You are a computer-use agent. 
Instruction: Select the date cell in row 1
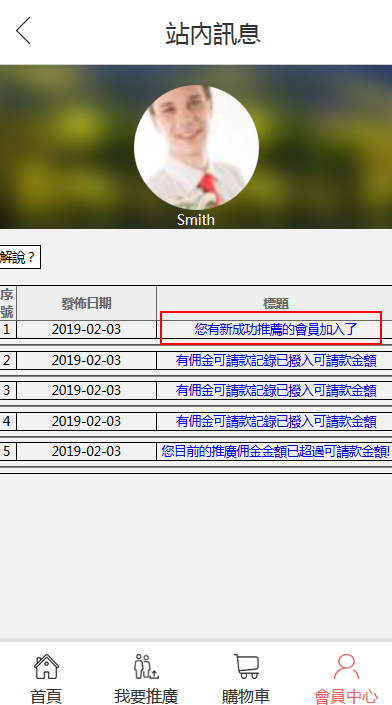[x=86, y=330]
